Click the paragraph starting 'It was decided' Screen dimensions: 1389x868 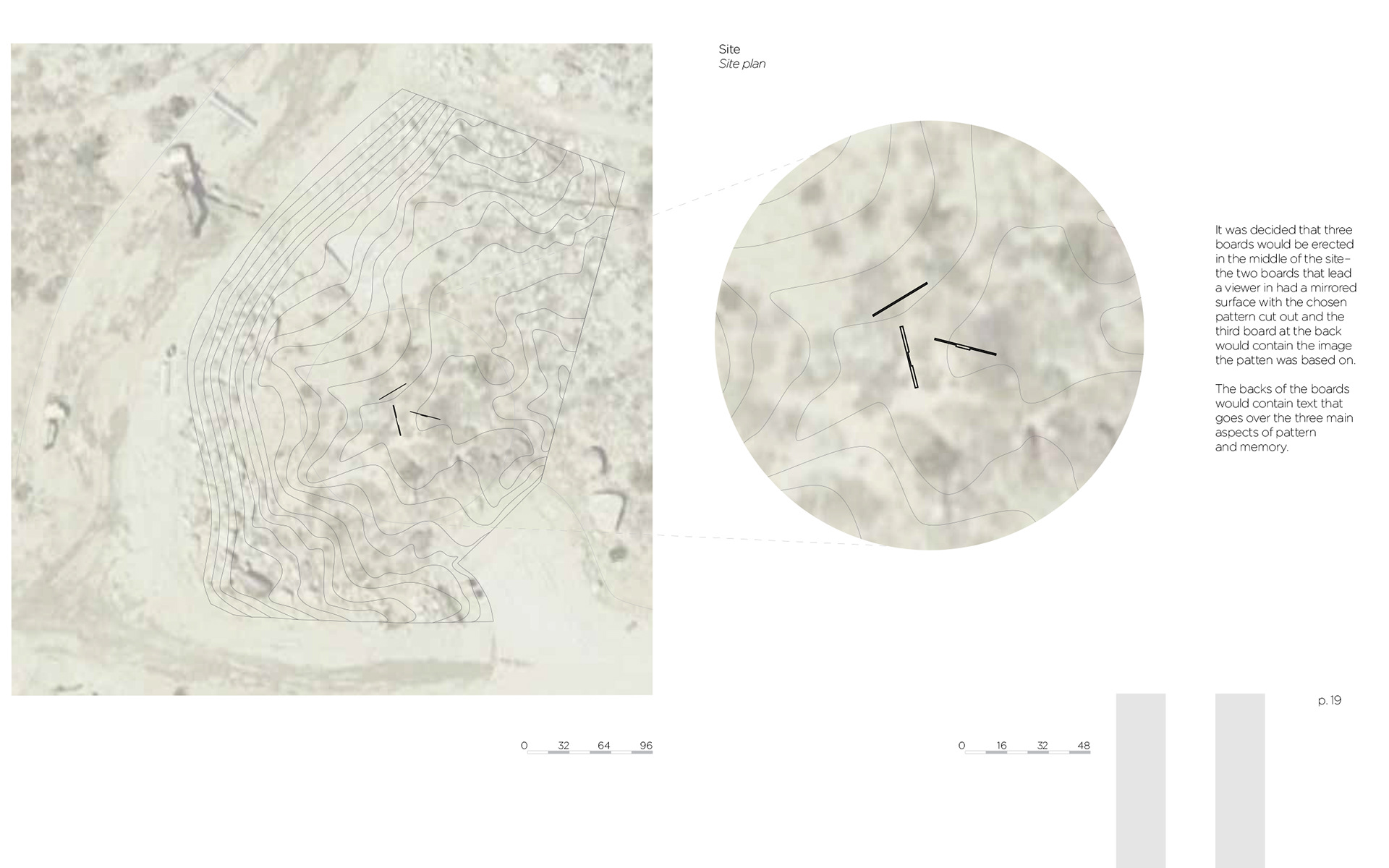tap(1286, 295)
